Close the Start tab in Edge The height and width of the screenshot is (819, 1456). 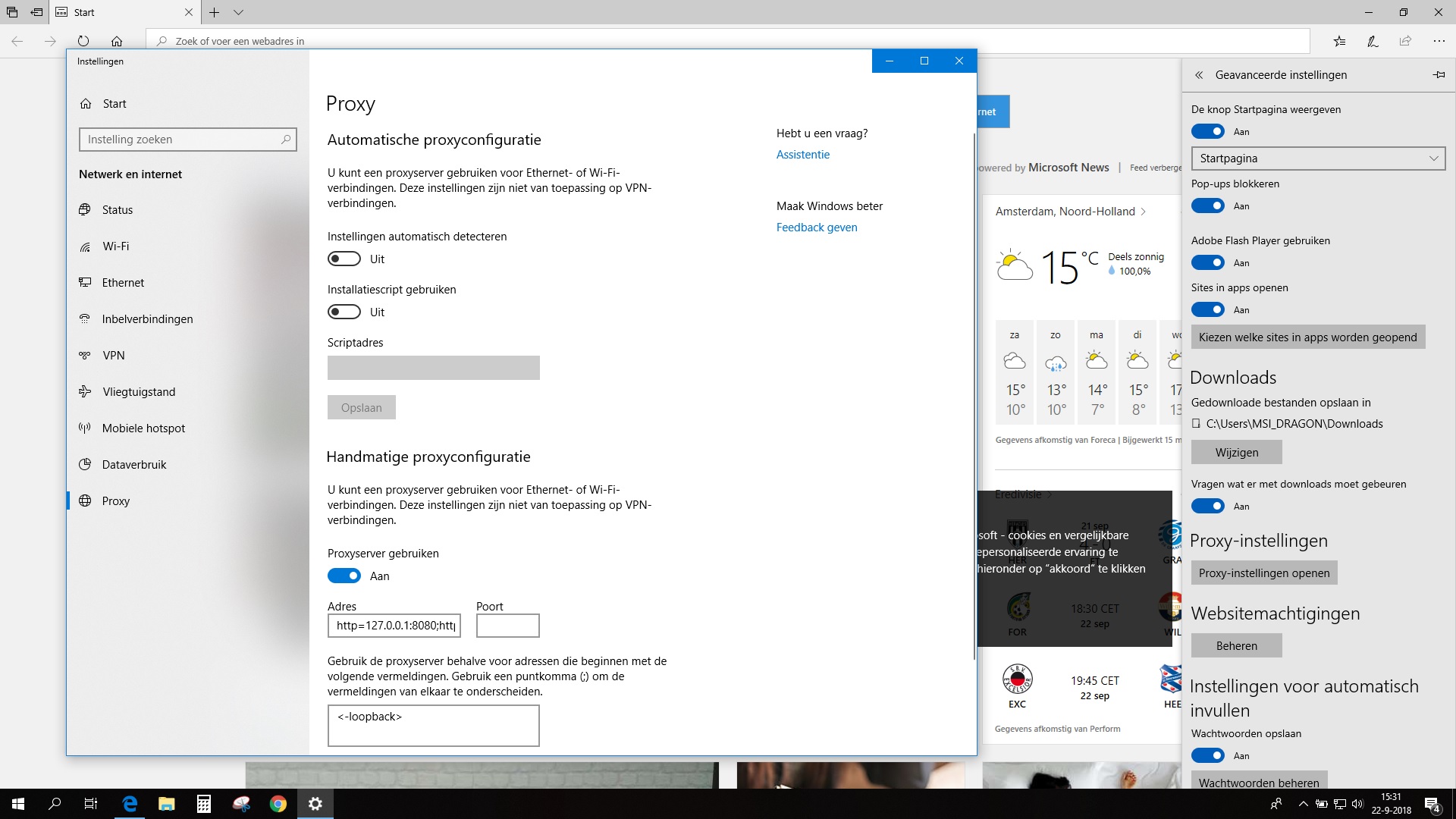[188, 12]
